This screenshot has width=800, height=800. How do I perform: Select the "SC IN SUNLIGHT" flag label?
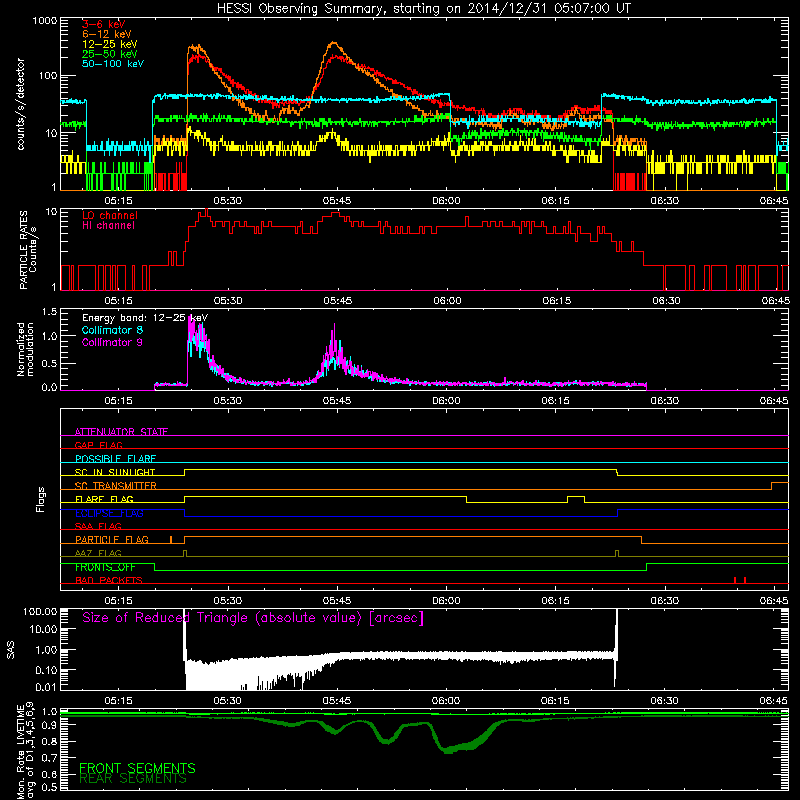(x=115, y=472)
